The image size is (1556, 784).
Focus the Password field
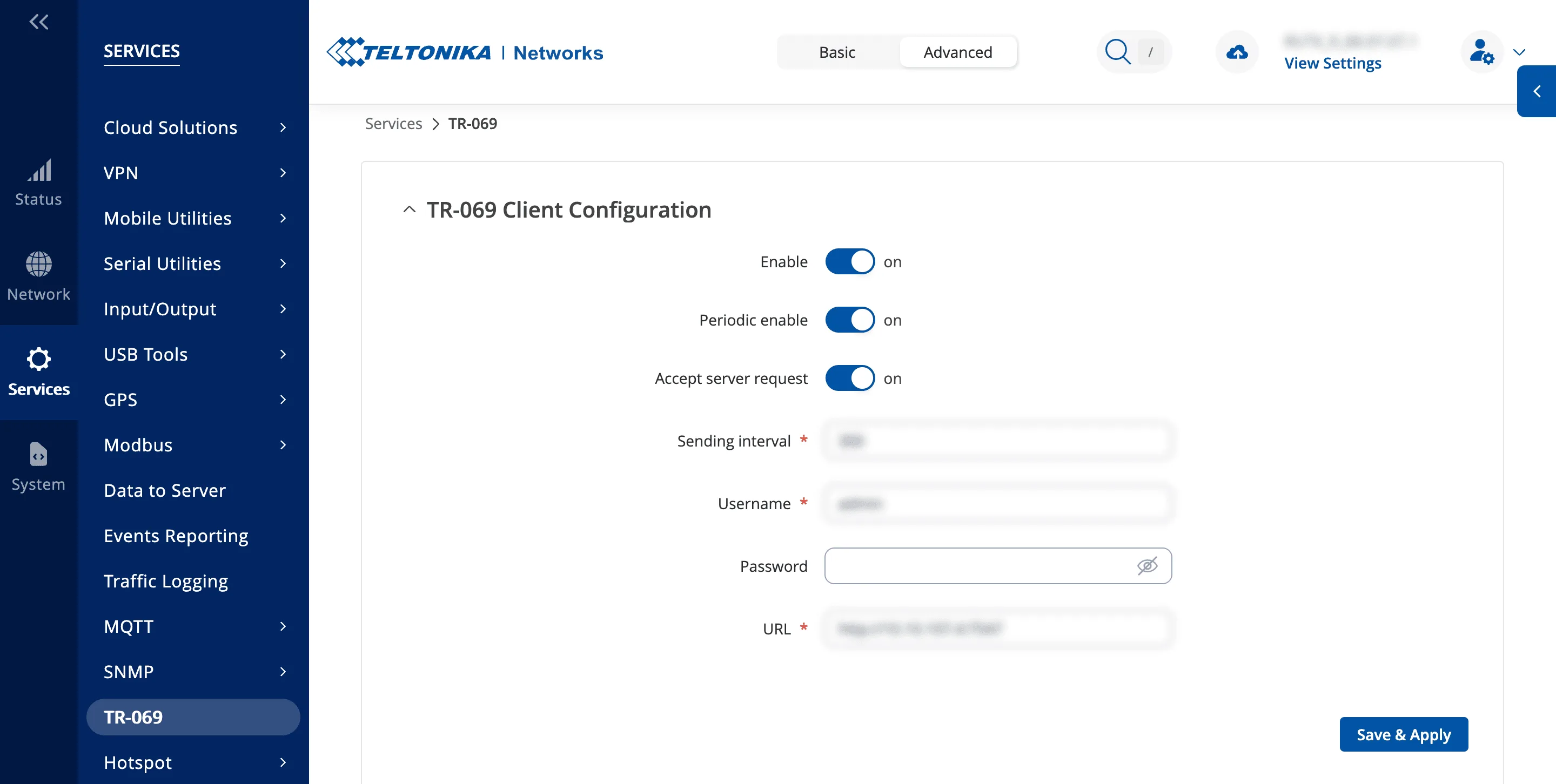(998, 565)
